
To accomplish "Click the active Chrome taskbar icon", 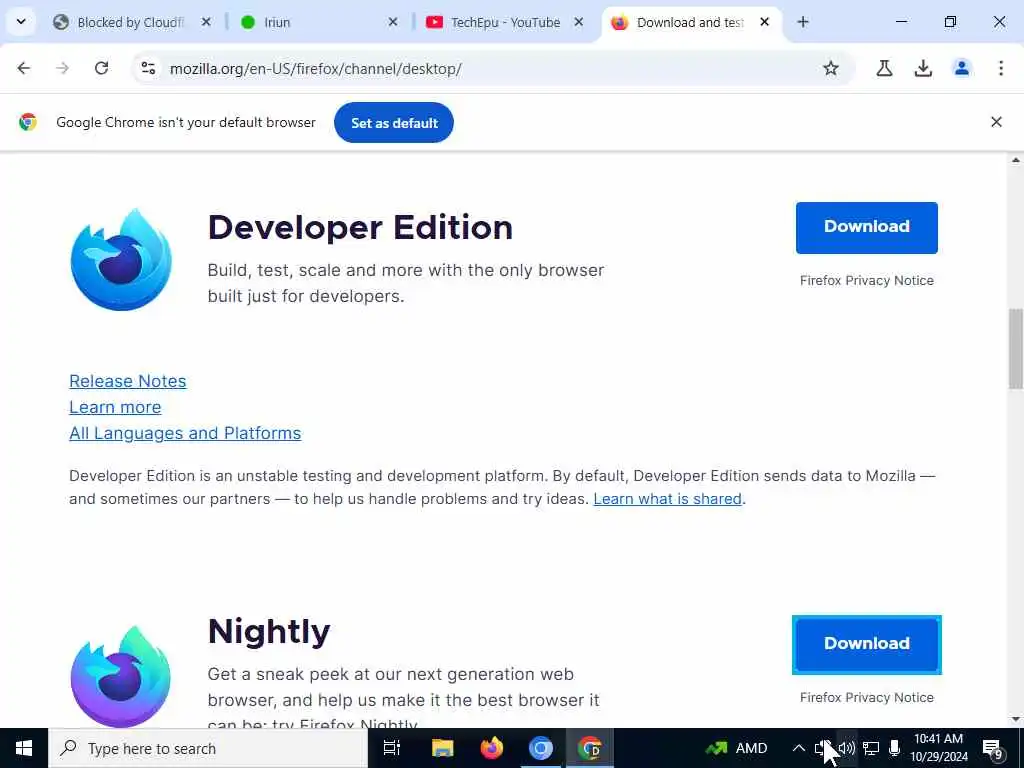I will click(590, 748).
